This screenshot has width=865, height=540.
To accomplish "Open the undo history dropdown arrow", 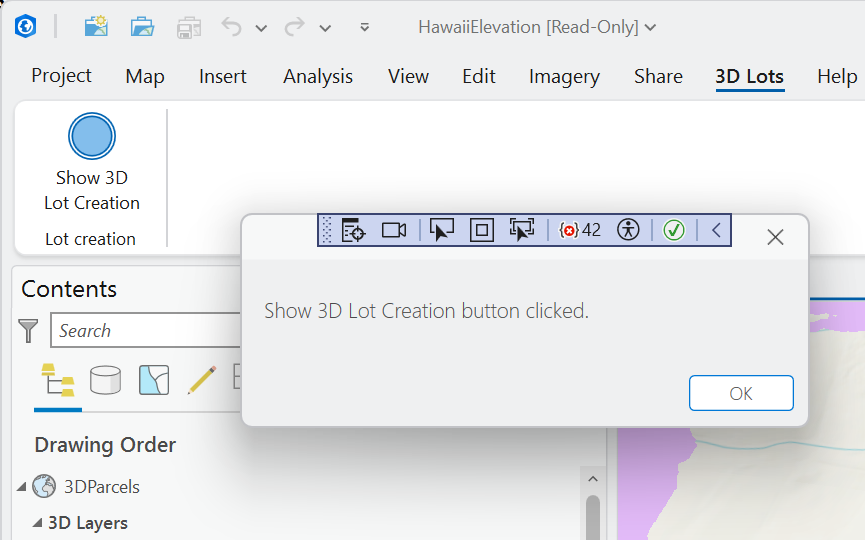I will (261, 28).
